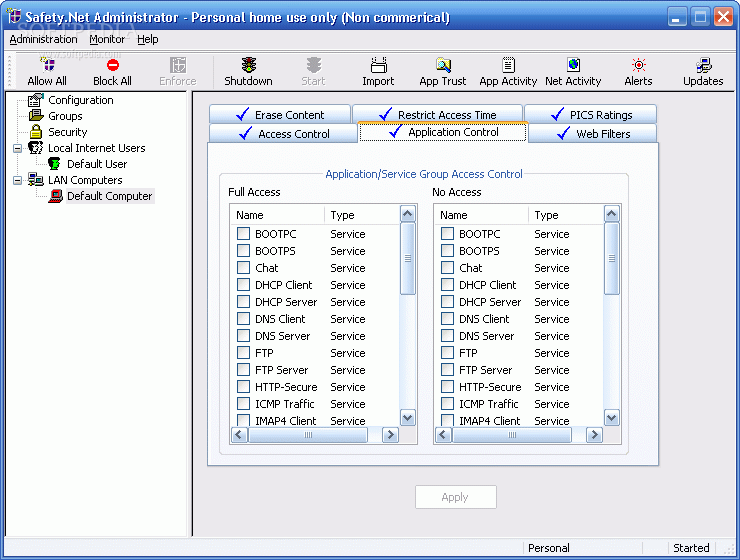Select IMAP4 Client row in Full Access
Image resolution: width=740 pixels, height=560 pixels.
[x=315, y=420]
